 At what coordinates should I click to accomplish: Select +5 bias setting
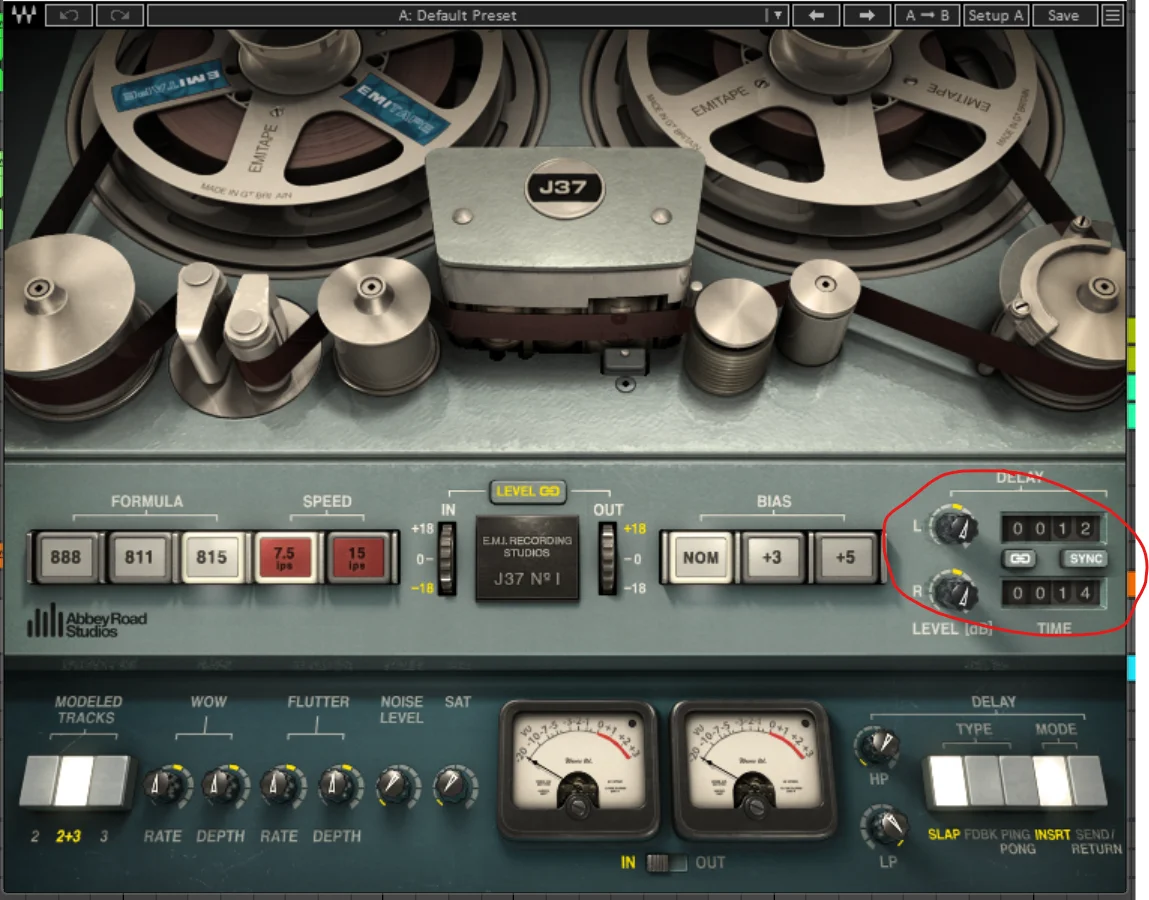point(846,557)
